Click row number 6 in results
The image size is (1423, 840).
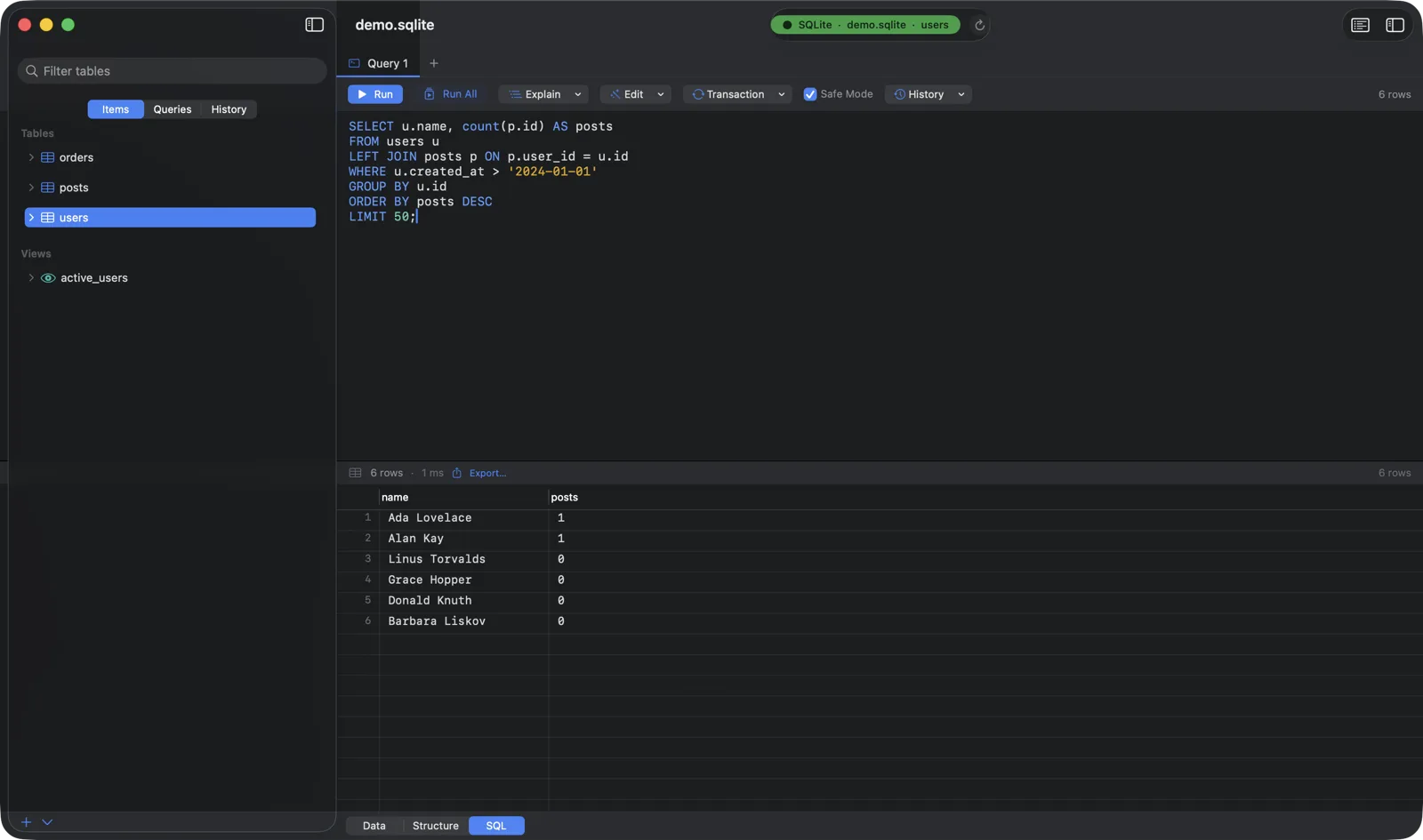pos(367,621)
